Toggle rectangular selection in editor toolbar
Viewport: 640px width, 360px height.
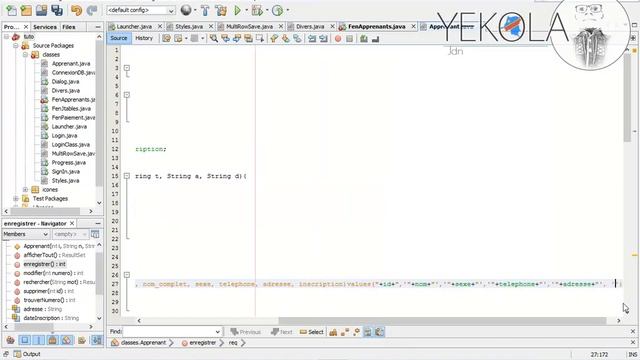click(x=260, y=38)
